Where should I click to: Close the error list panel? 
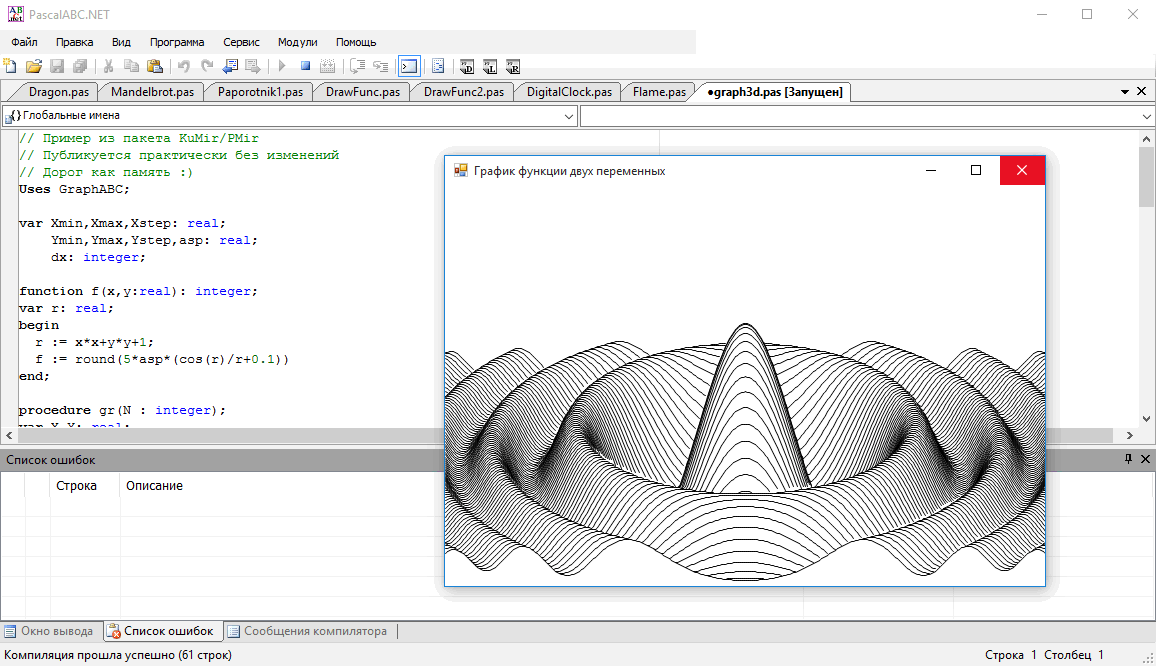click(x=1144, y=459)
